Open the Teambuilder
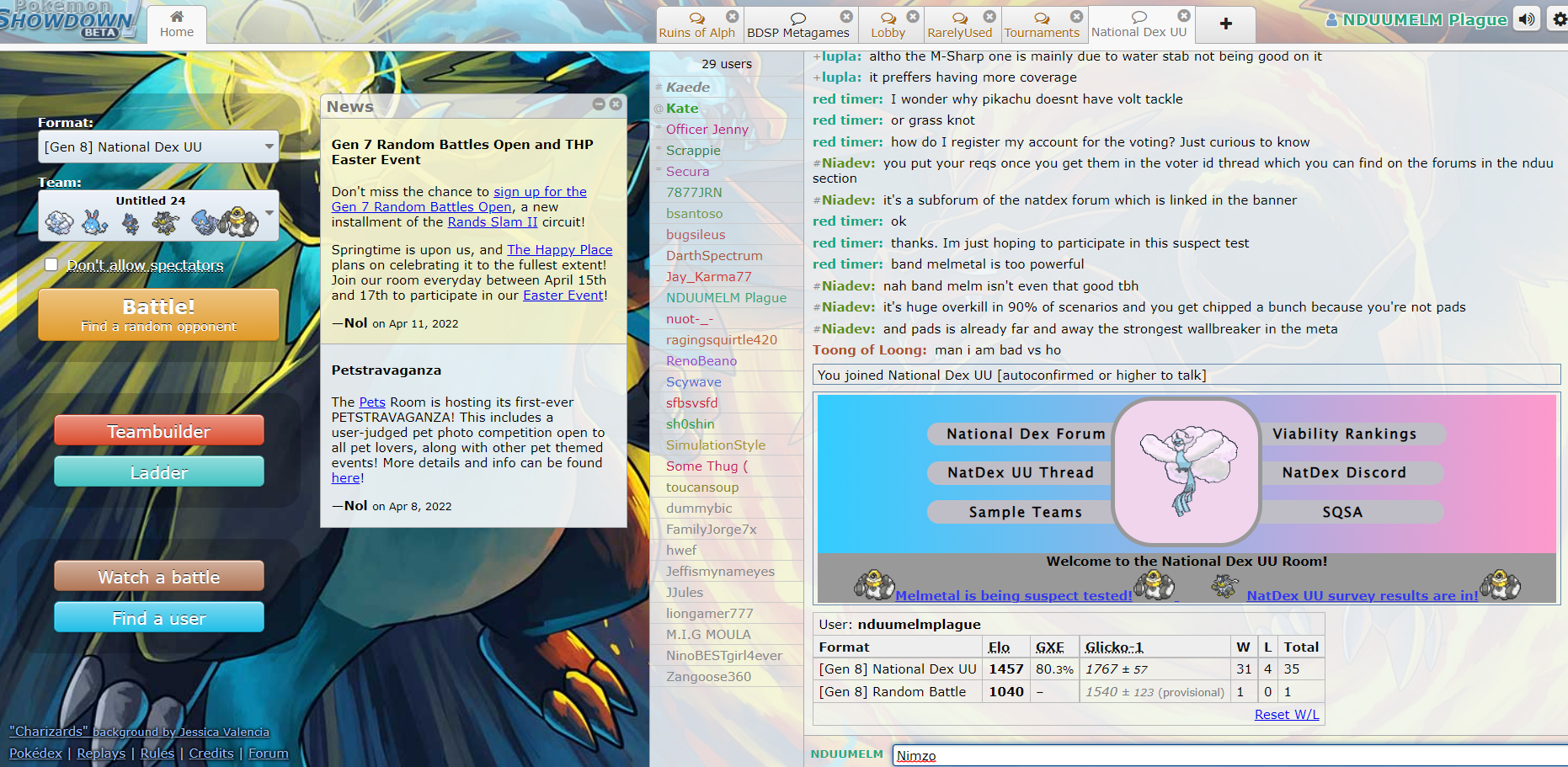 pyautogui.click(x=158, y=431)
